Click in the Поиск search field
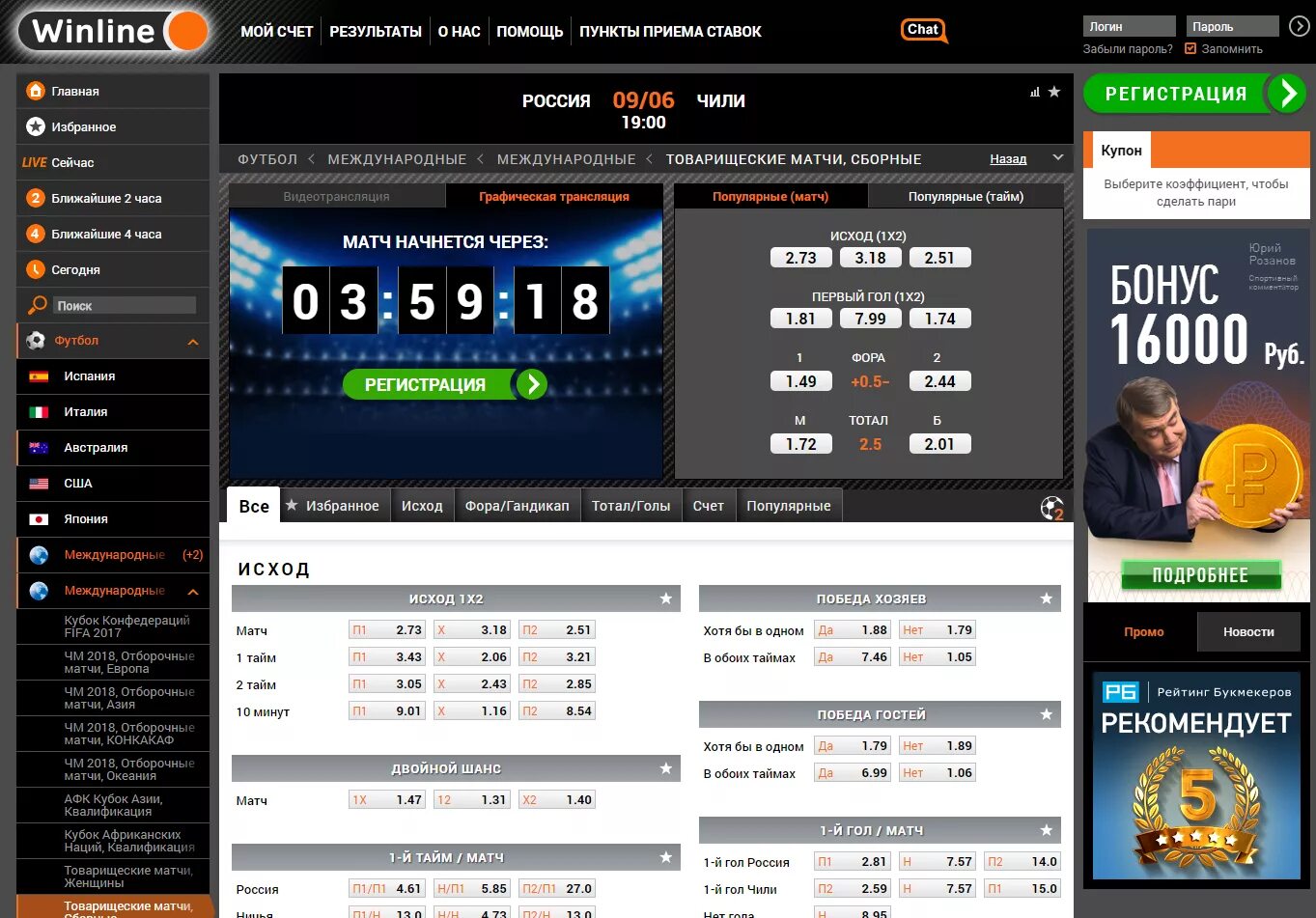The height and width of the screenshot is (918, 1316). coord(124,306)
